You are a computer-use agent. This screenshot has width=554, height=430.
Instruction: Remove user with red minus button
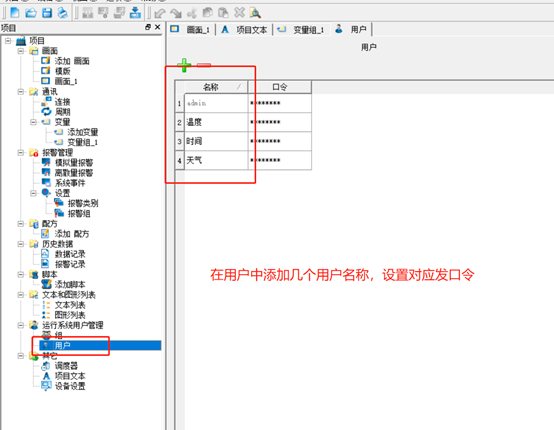(204, 65)
